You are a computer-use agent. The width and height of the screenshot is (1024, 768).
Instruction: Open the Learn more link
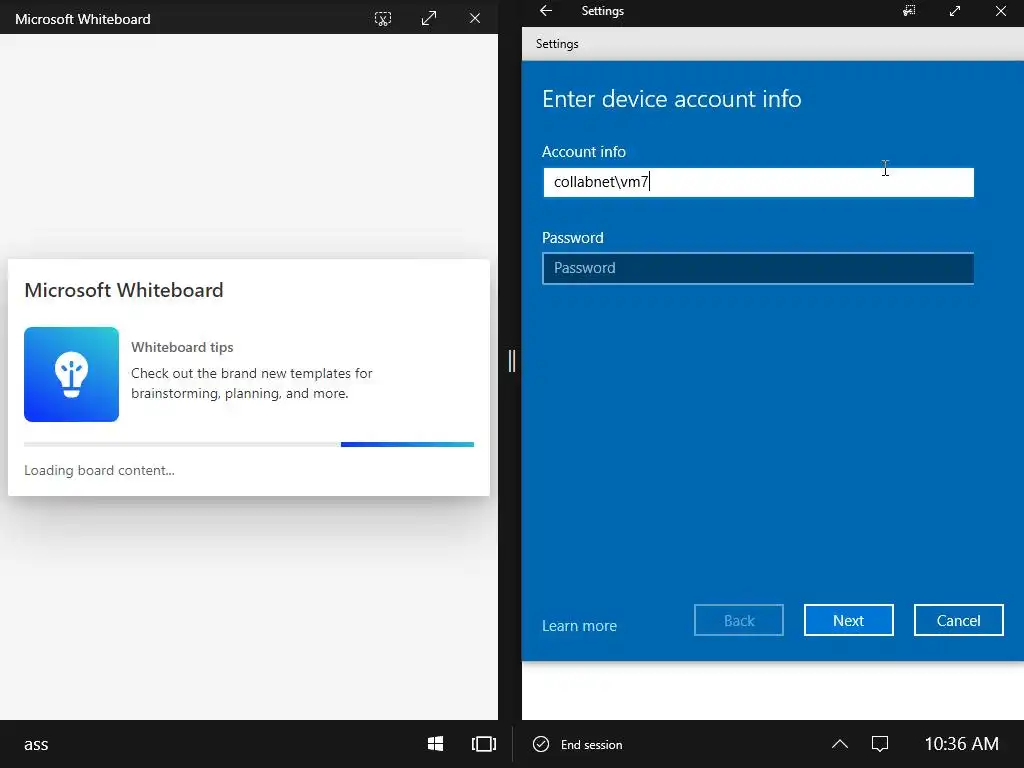point(579,626)
